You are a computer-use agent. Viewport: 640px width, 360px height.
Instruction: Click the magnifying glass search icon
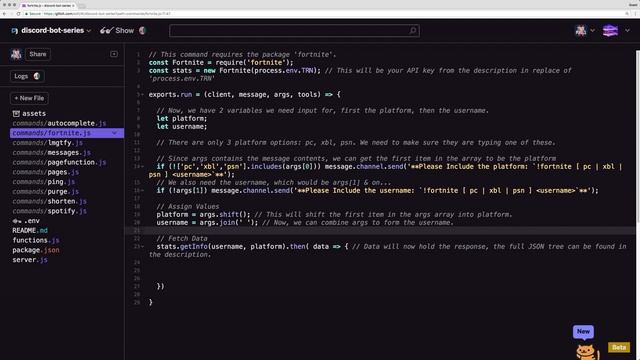click(413, 31)
